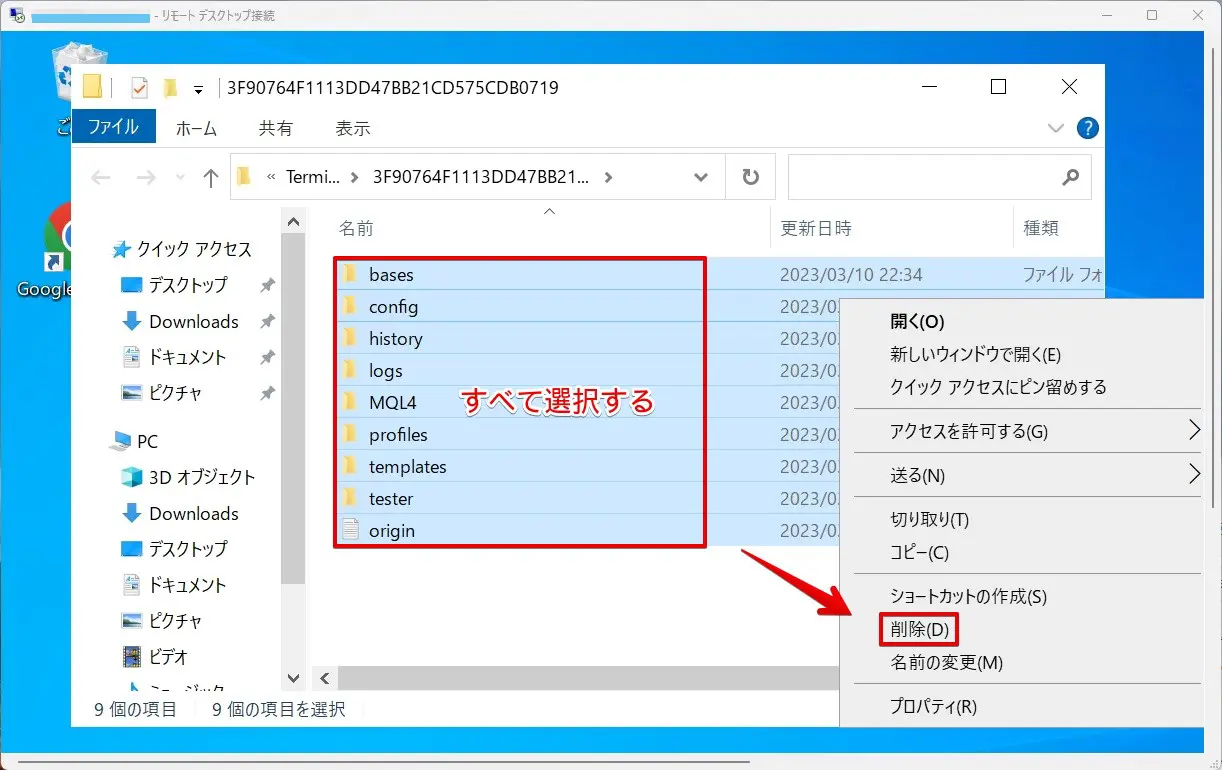Expand the 送る(N) submenu
This screenshot has height=770, width=1222.
1193,475
